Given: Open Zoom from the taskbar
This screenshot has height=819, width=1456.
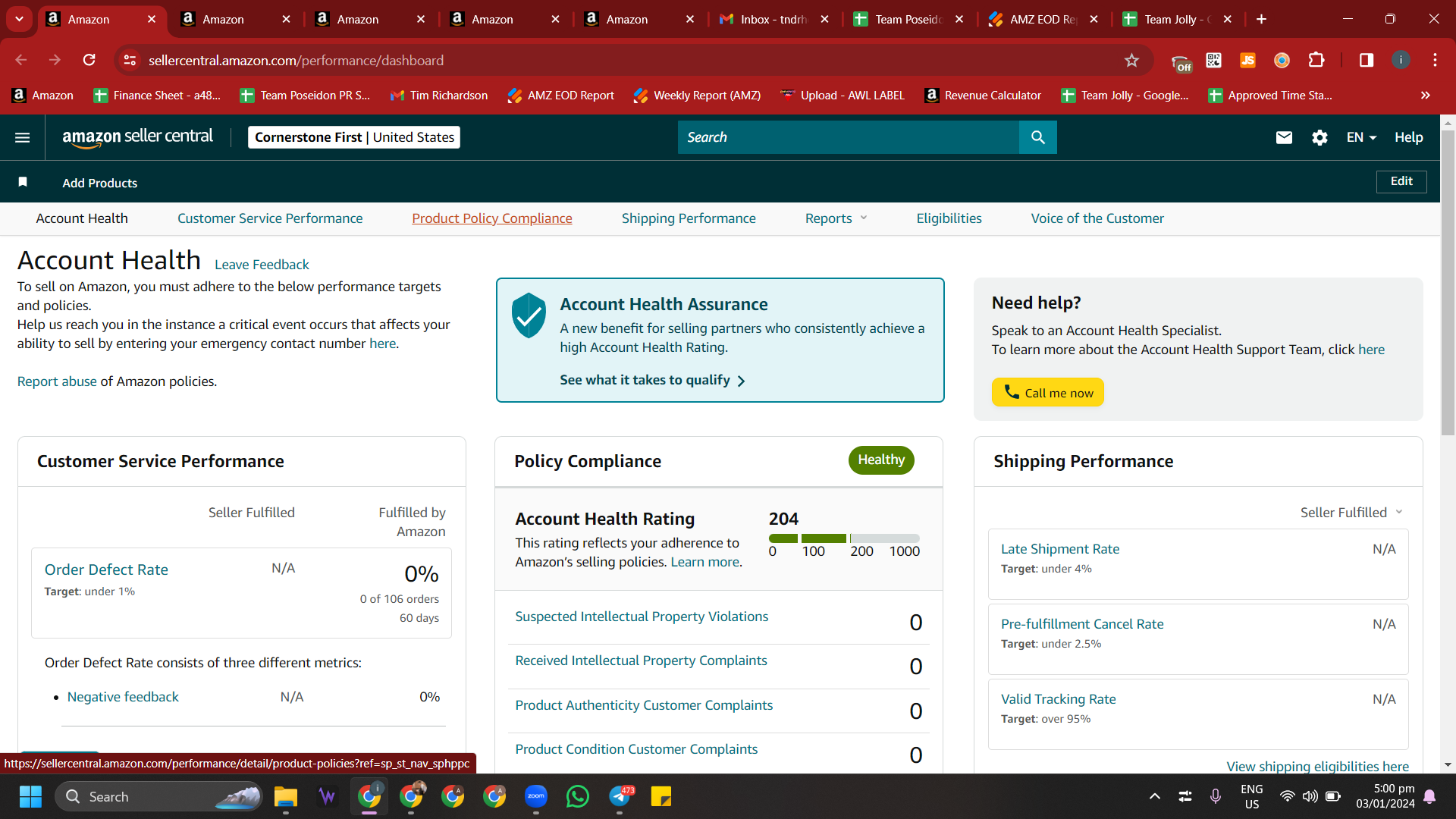Looking at the screenshot, I should pyautogui.click(x=536, y=796).
